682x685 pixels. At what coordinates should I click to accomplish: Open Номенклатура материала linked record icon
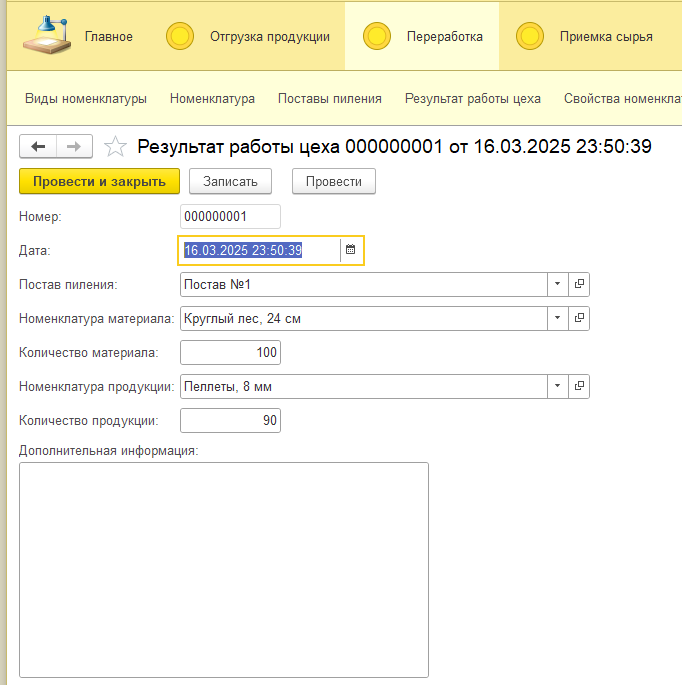pyautogui.click(x=579, y=318)
